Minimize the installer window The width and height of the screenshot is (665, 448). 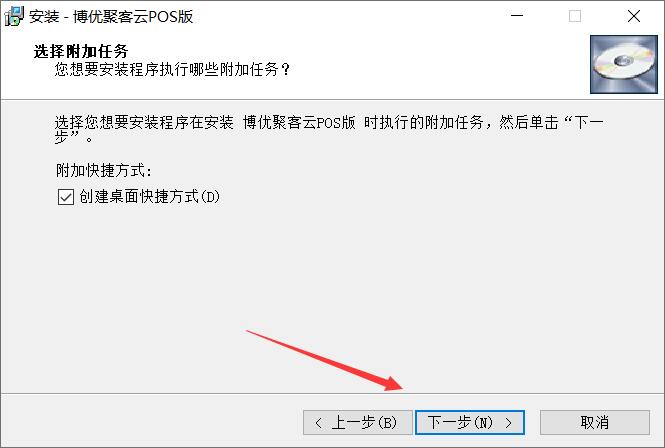click(517, 16)
